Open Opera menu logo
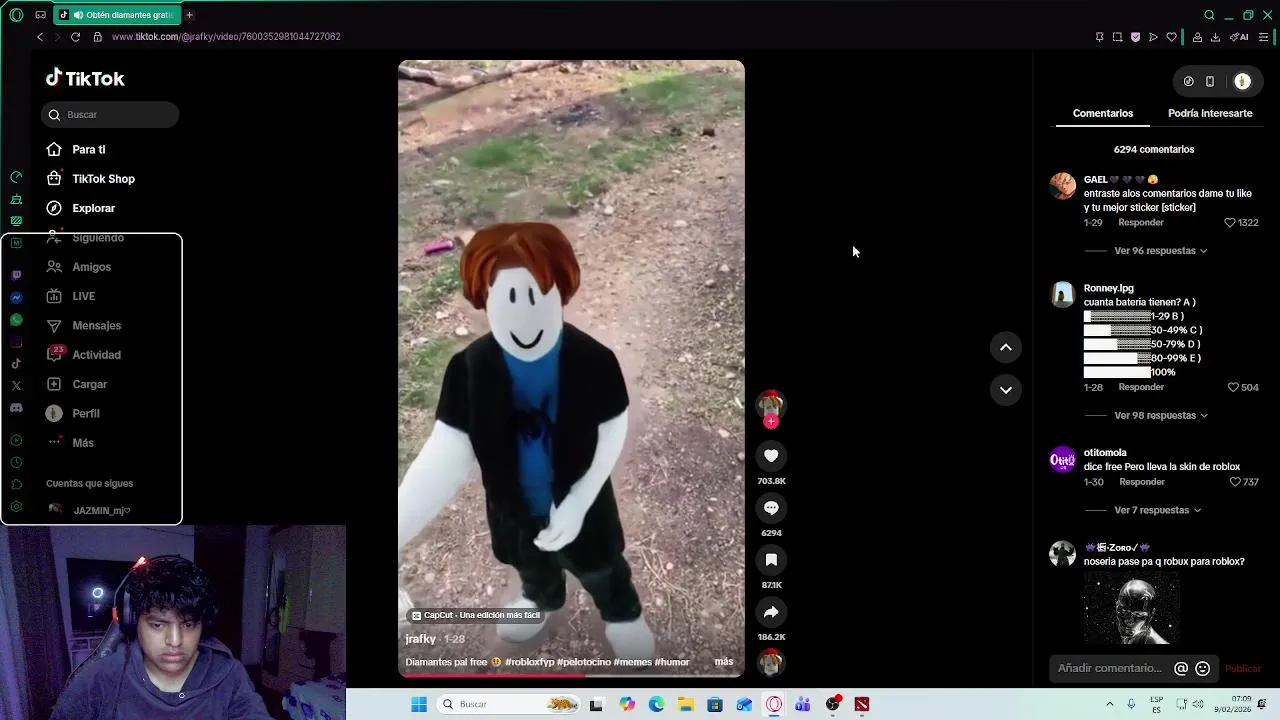The height and width of the screenshot is (720, 1280). [x=16, y=15]
